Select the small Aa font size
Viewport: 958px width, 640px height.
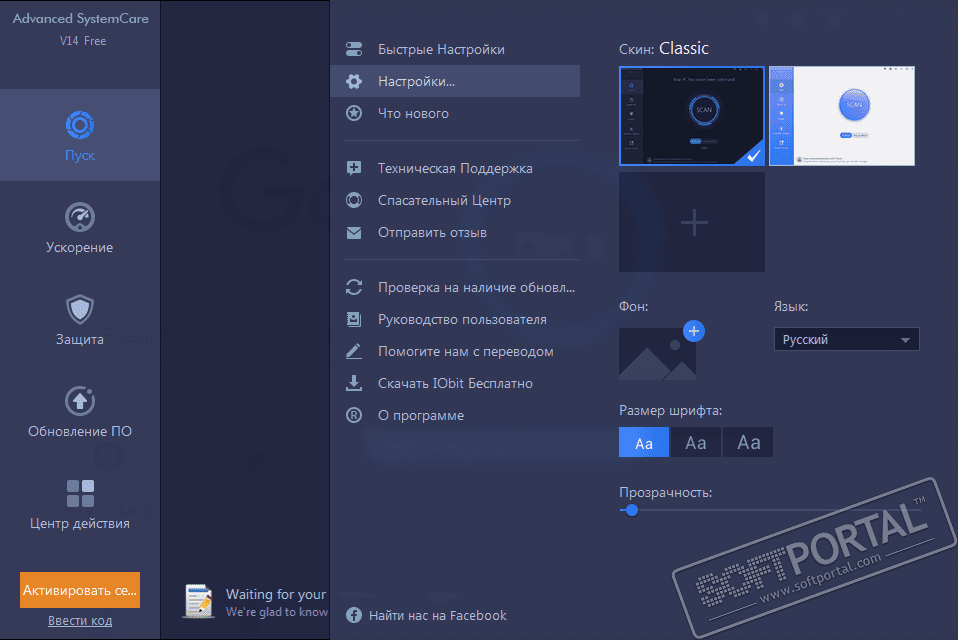point(644,442)
